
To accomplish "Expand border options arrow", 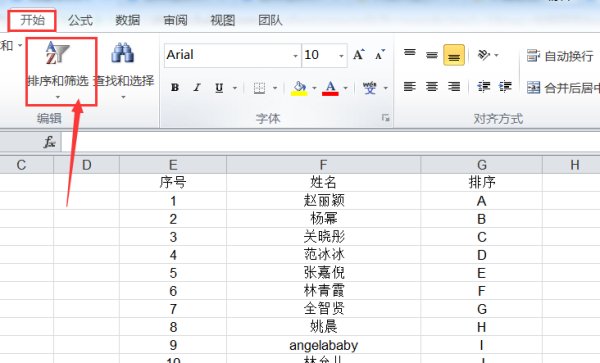I will pyautogui.click(x=275, y=88).
